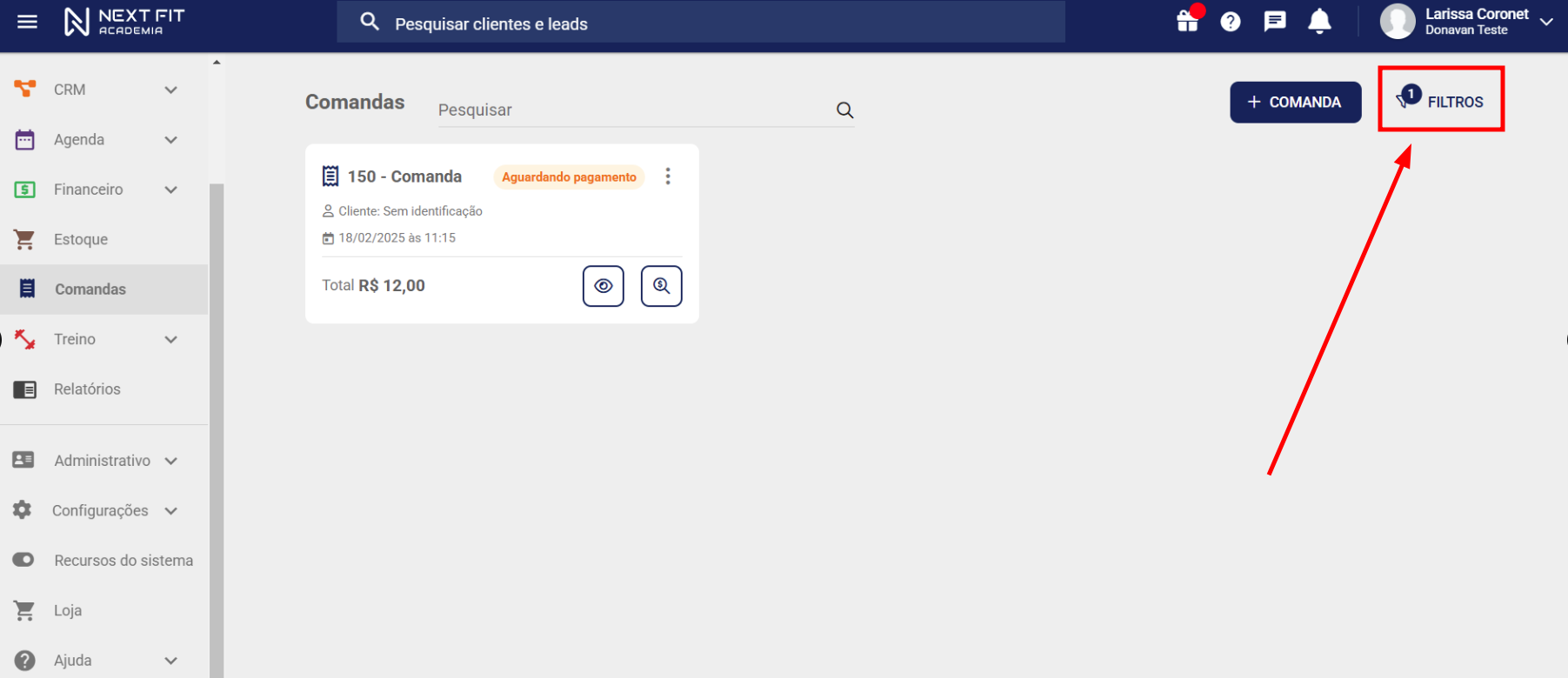Click the Total R$ 12,00 amount
1568x678 pixels.
coord(374,285)
